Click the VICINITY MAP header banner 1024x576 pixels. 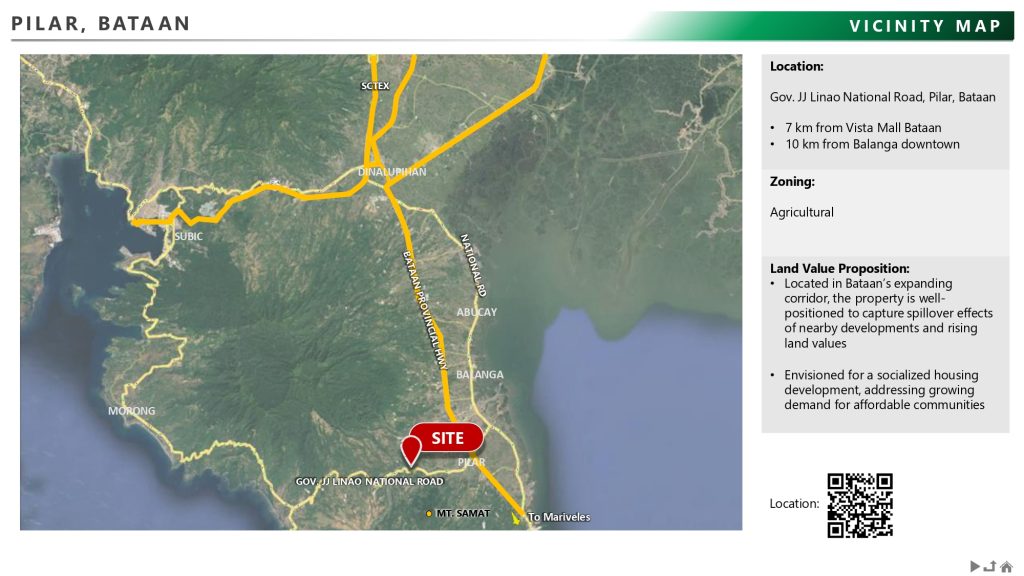[x=925, y=26]
